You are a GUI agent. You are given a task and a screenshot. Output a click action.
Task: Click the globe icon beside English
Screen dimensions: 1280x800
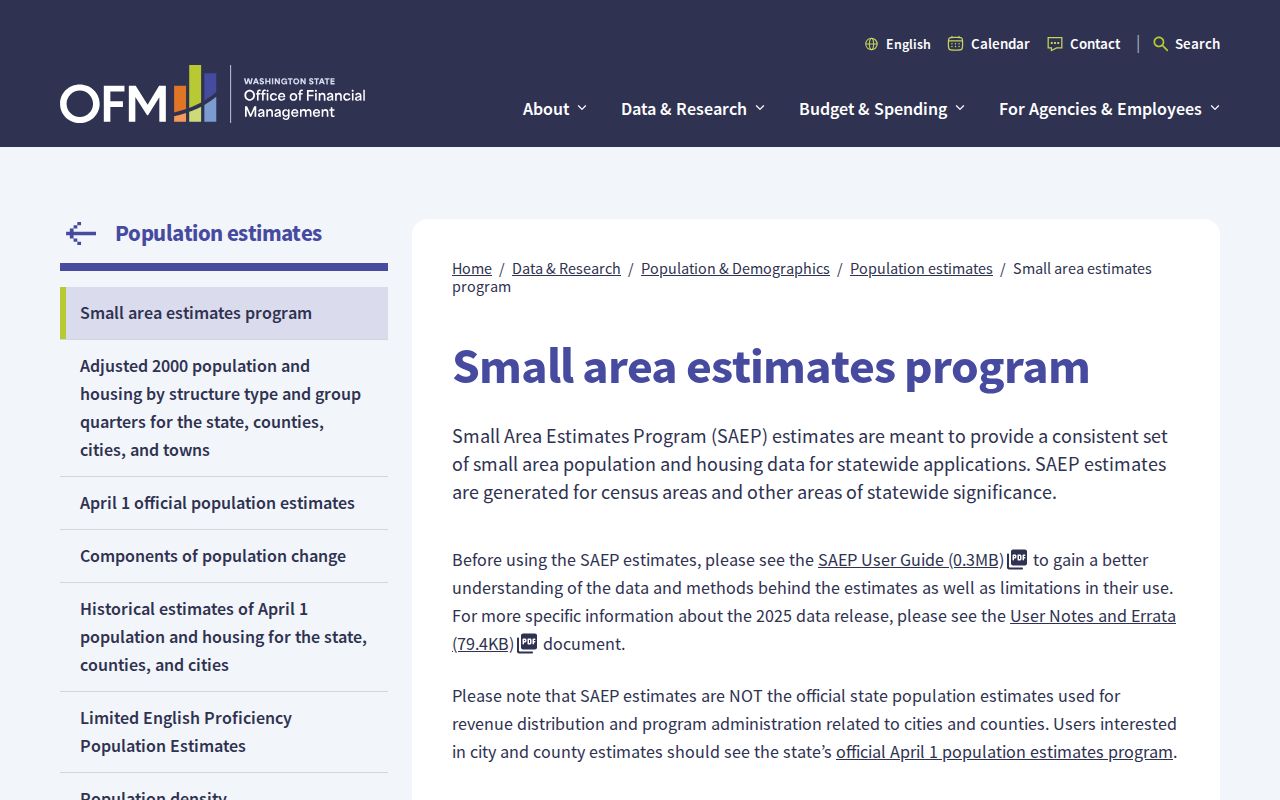(871, 44)
